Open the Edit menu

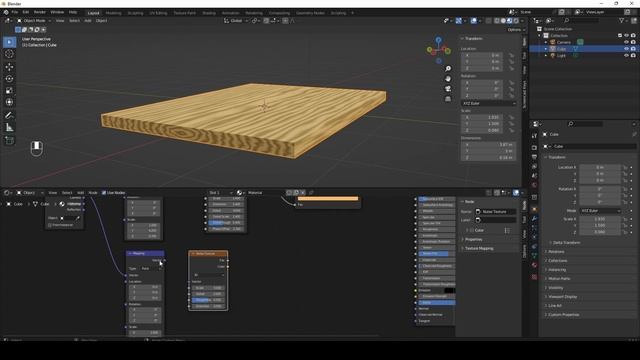pos(26,12)
